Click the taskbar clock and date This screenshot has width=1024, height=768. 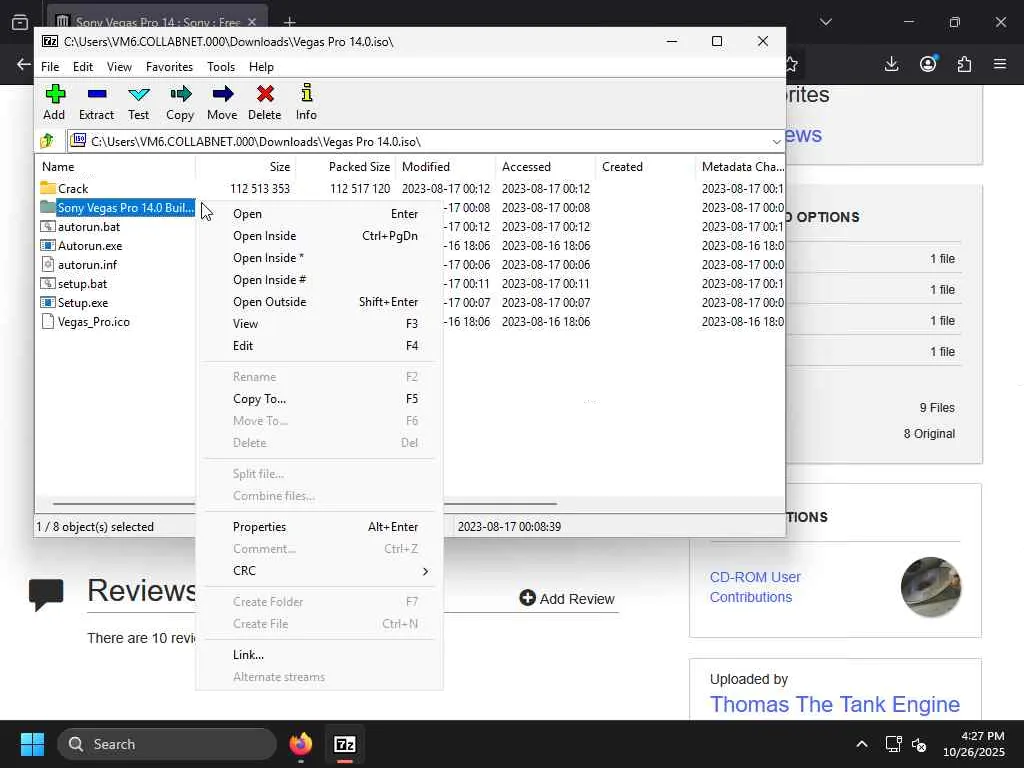coord(974,744)
